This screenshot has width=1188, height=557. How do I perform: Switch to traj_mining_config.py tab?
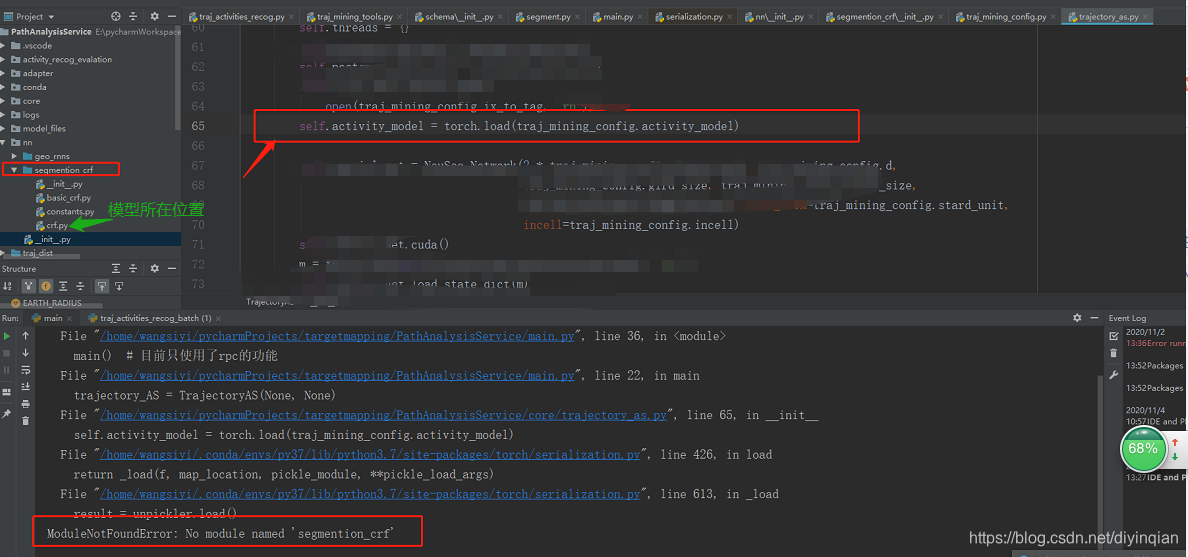(x=1004, y=16)
